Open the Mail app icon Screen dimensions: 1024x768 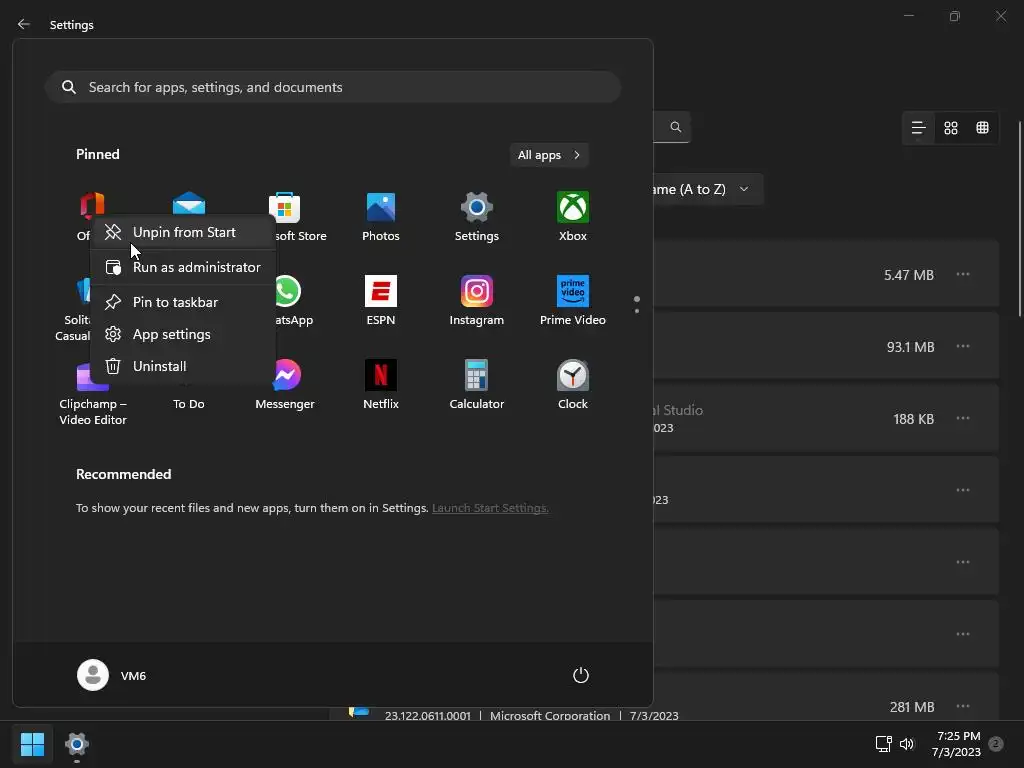click(189, 204)
